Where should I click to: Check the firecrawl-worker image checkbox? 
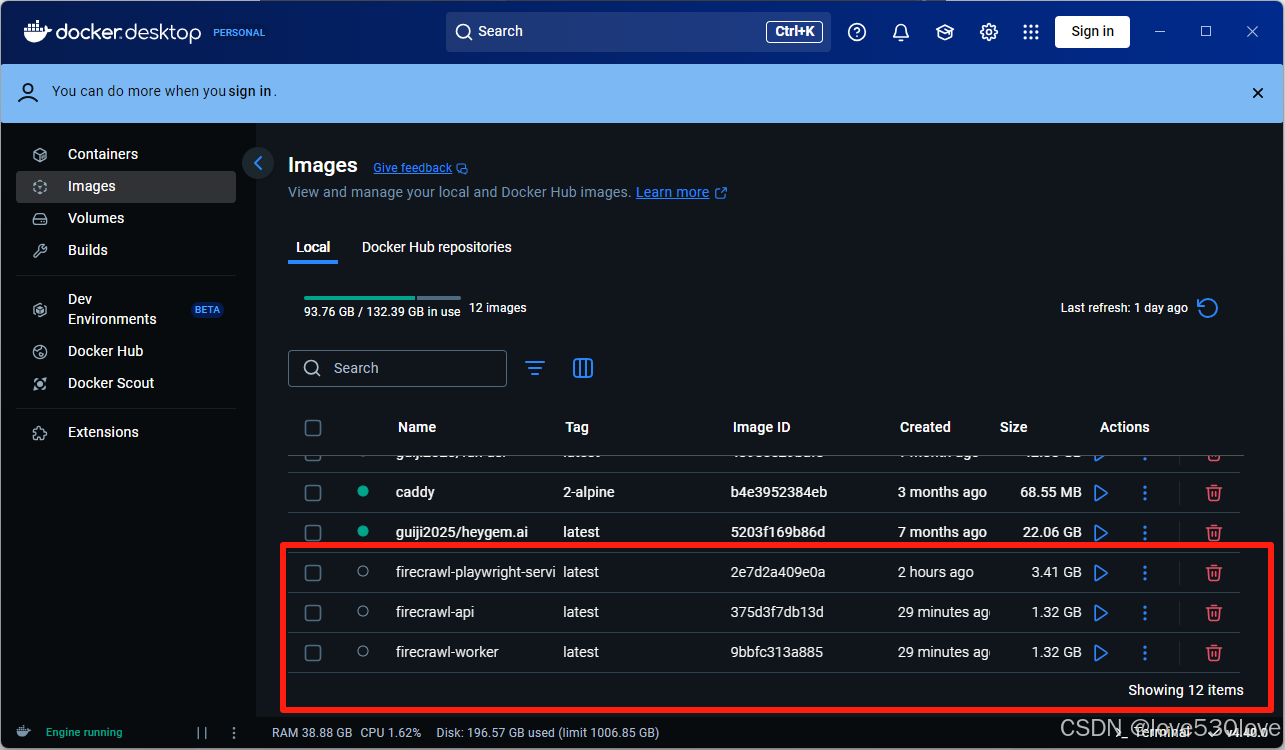[x=313, y=653]
